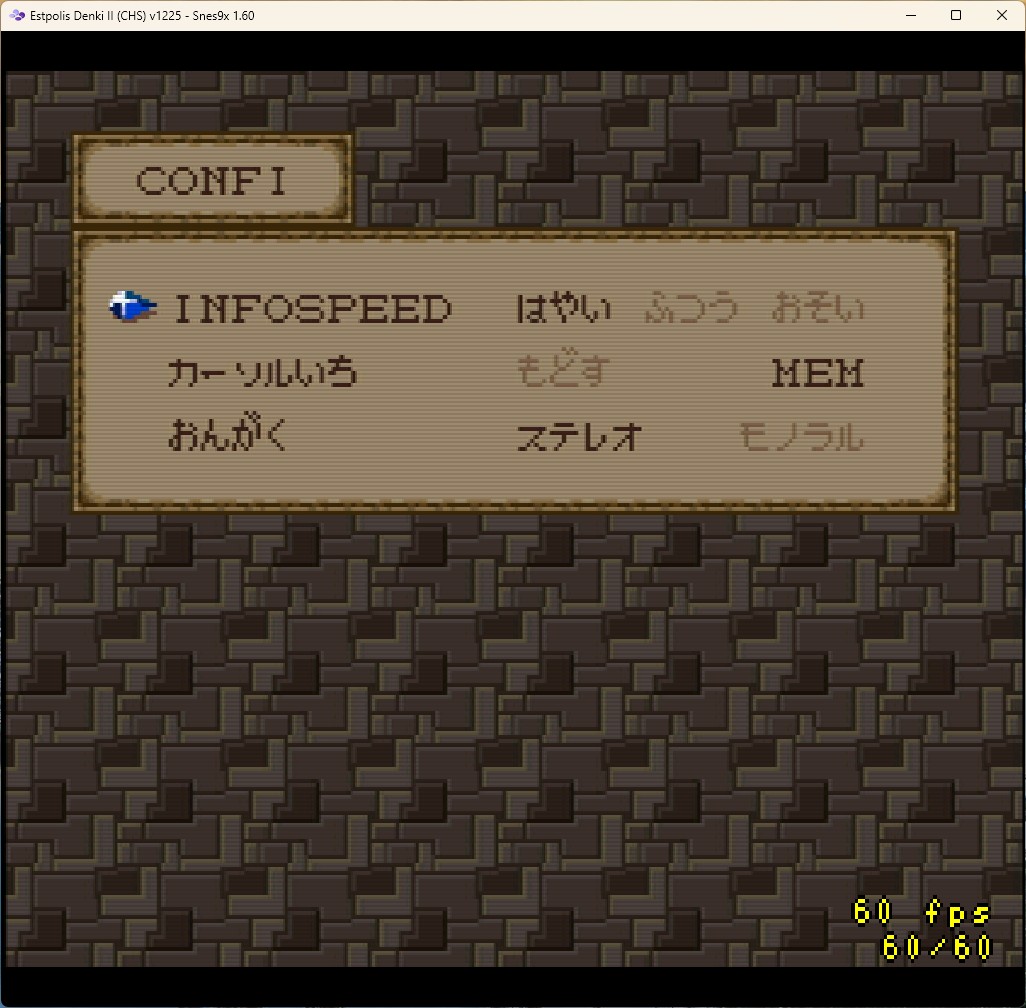The image size is (1026, 1008).
Task: Click the 60 fps counter
Action: (x=921, y=912)
